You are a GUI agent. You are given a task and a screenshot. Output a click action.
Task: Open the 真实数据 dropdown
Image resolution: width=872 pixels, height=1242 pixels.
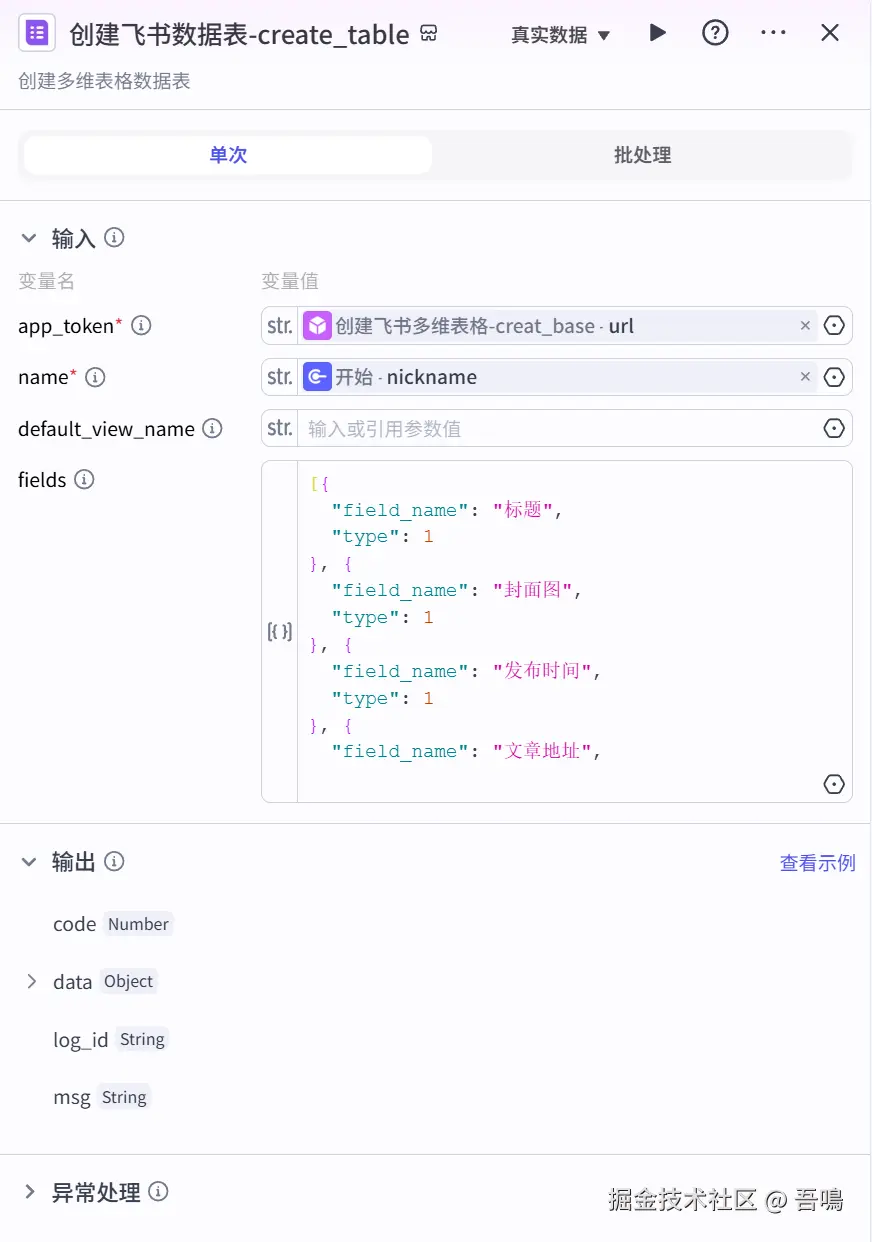point(560,35)
